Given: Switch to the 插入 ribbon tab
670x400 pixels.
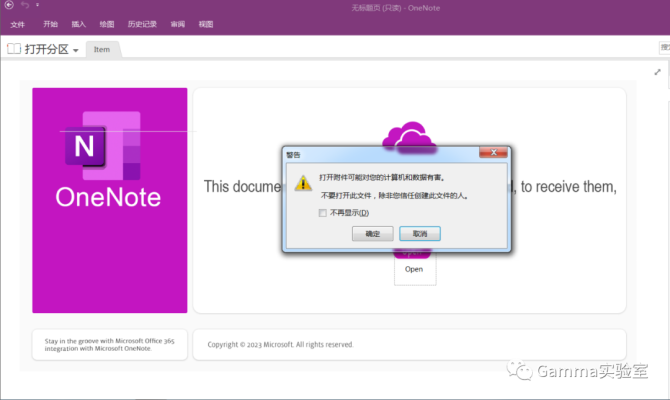Looking at the screenshot, I should (78, 24).
